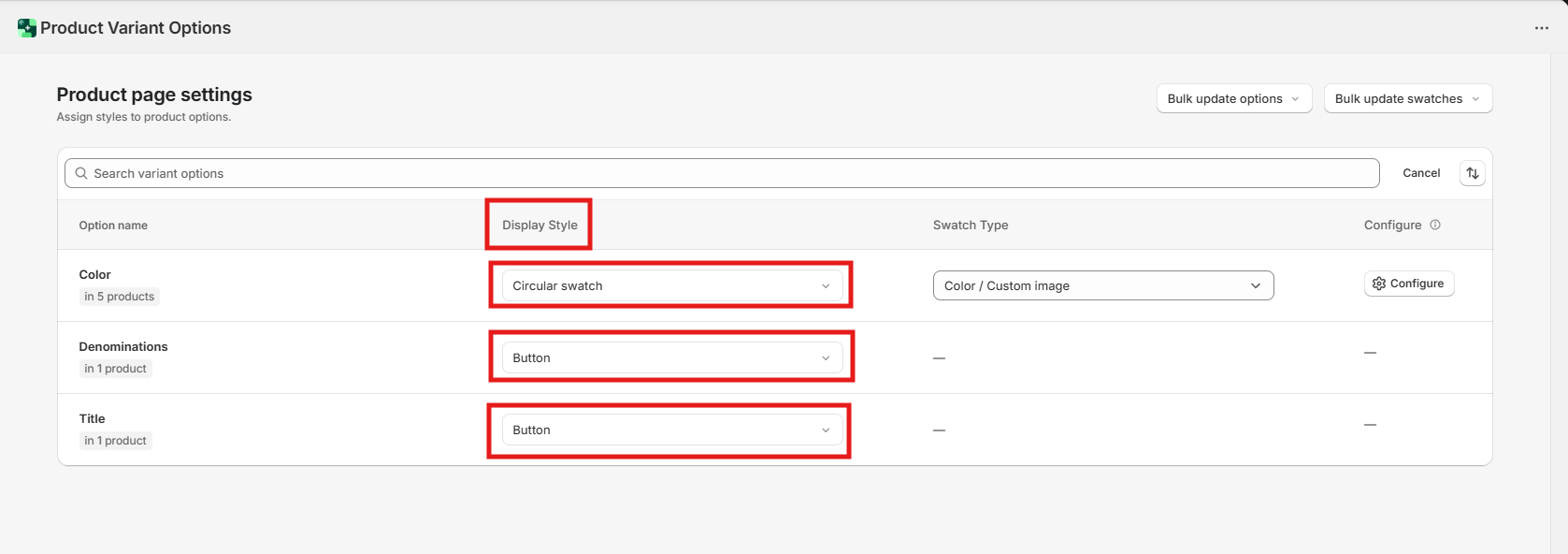
Task: Expand Color display style Circular swatch dropdown
Action: (671, 285)
